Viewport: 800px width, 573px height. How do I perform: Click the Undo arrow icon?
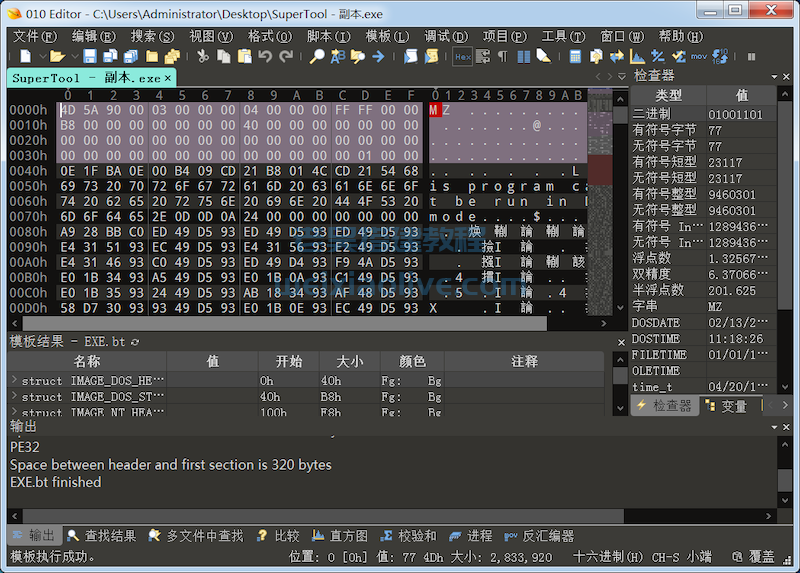265,56
